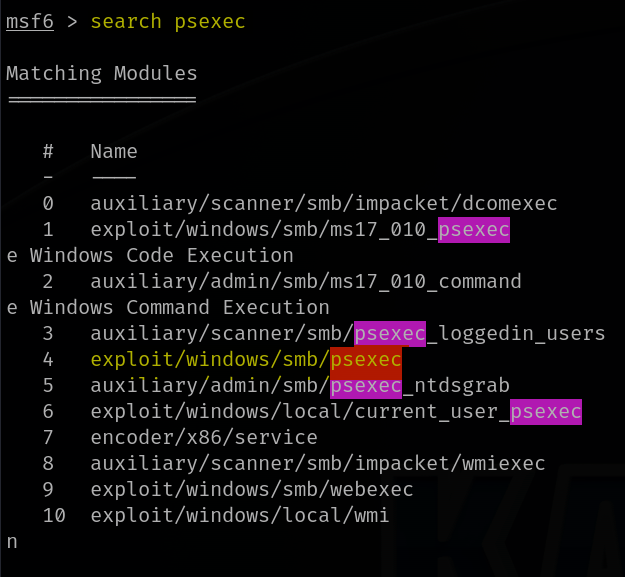Click highlighted psexec in ms17_010_psexec
This screenshot has height=577, width=625.
(474, 230)
